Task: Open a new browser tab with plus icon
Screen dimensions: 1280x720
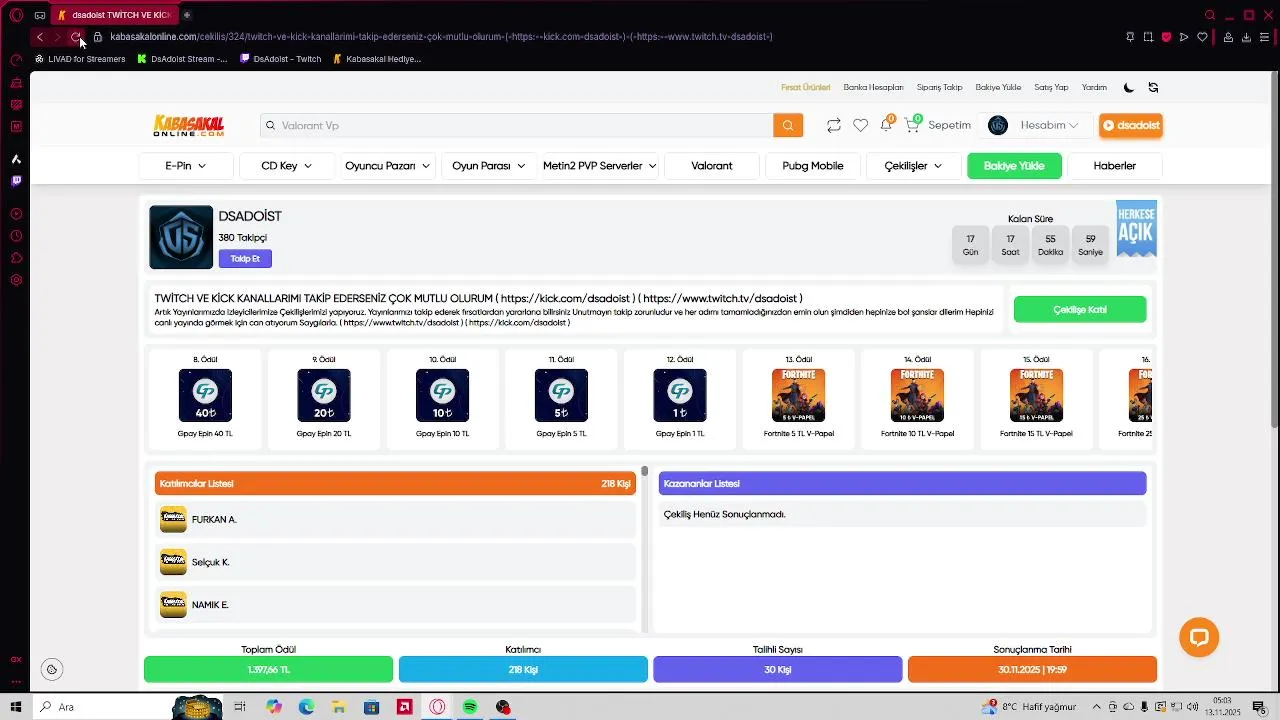Action: point(187,15)
